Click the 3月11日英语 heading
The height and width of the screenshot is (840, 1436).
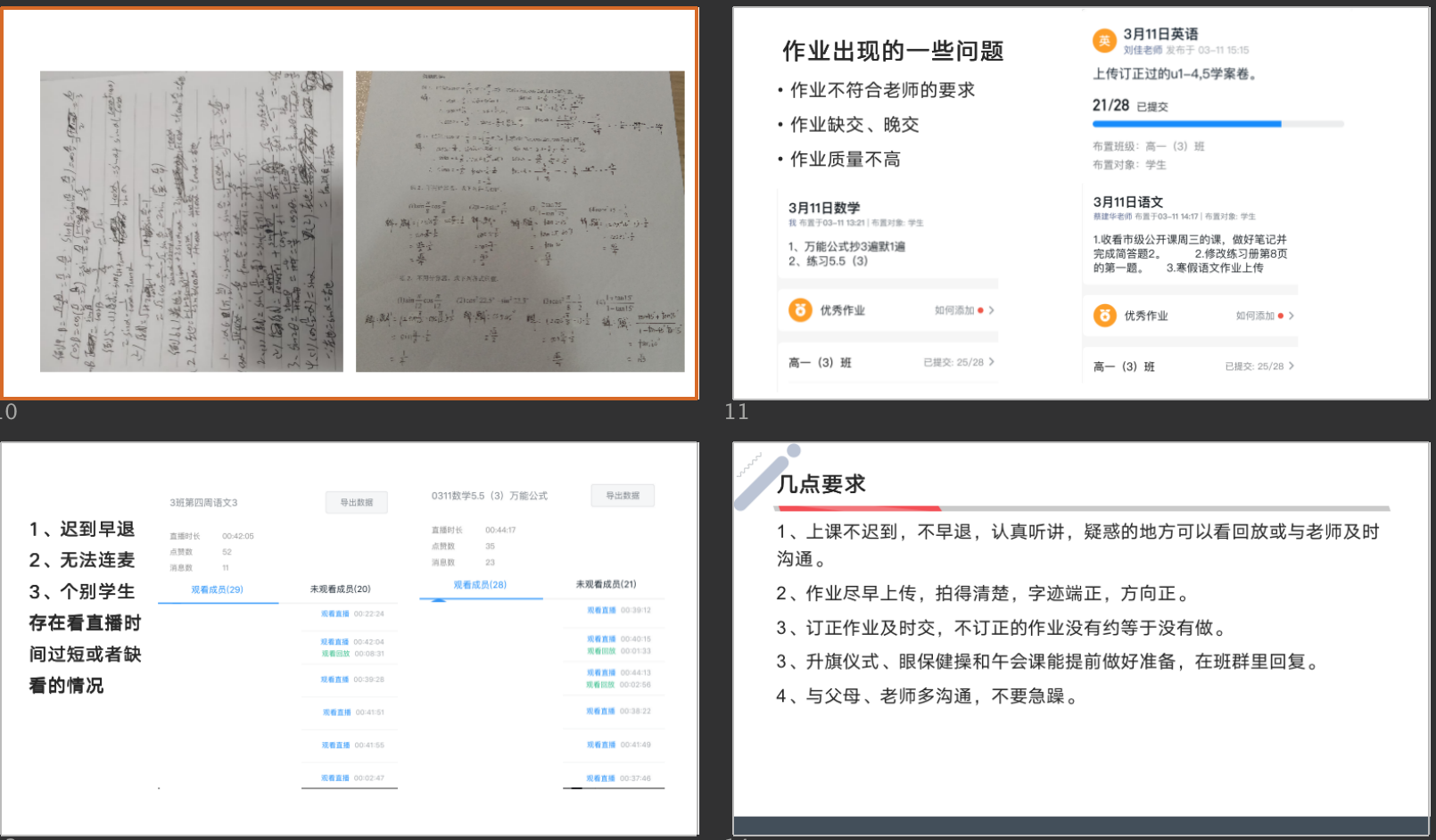1160,34
